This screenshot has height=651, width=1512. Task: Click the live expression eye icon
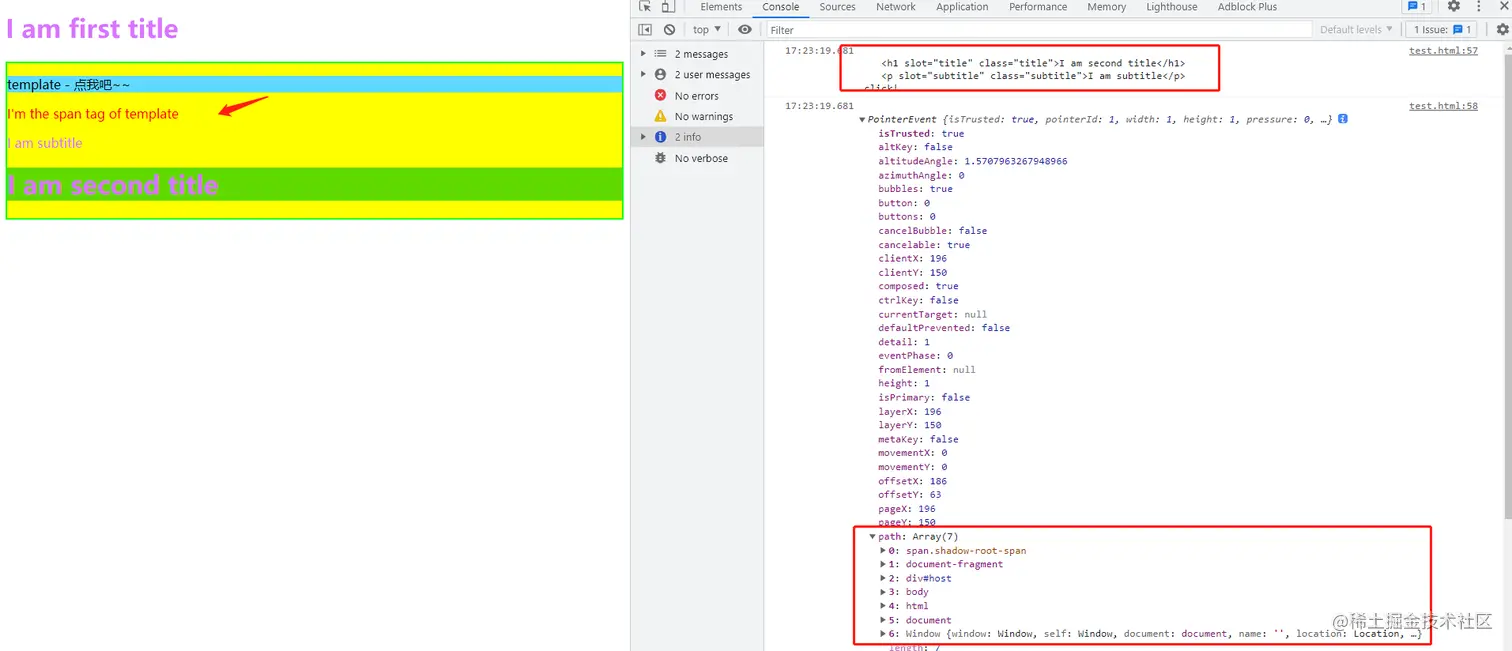pyautogui.click(x=744, y=30)
